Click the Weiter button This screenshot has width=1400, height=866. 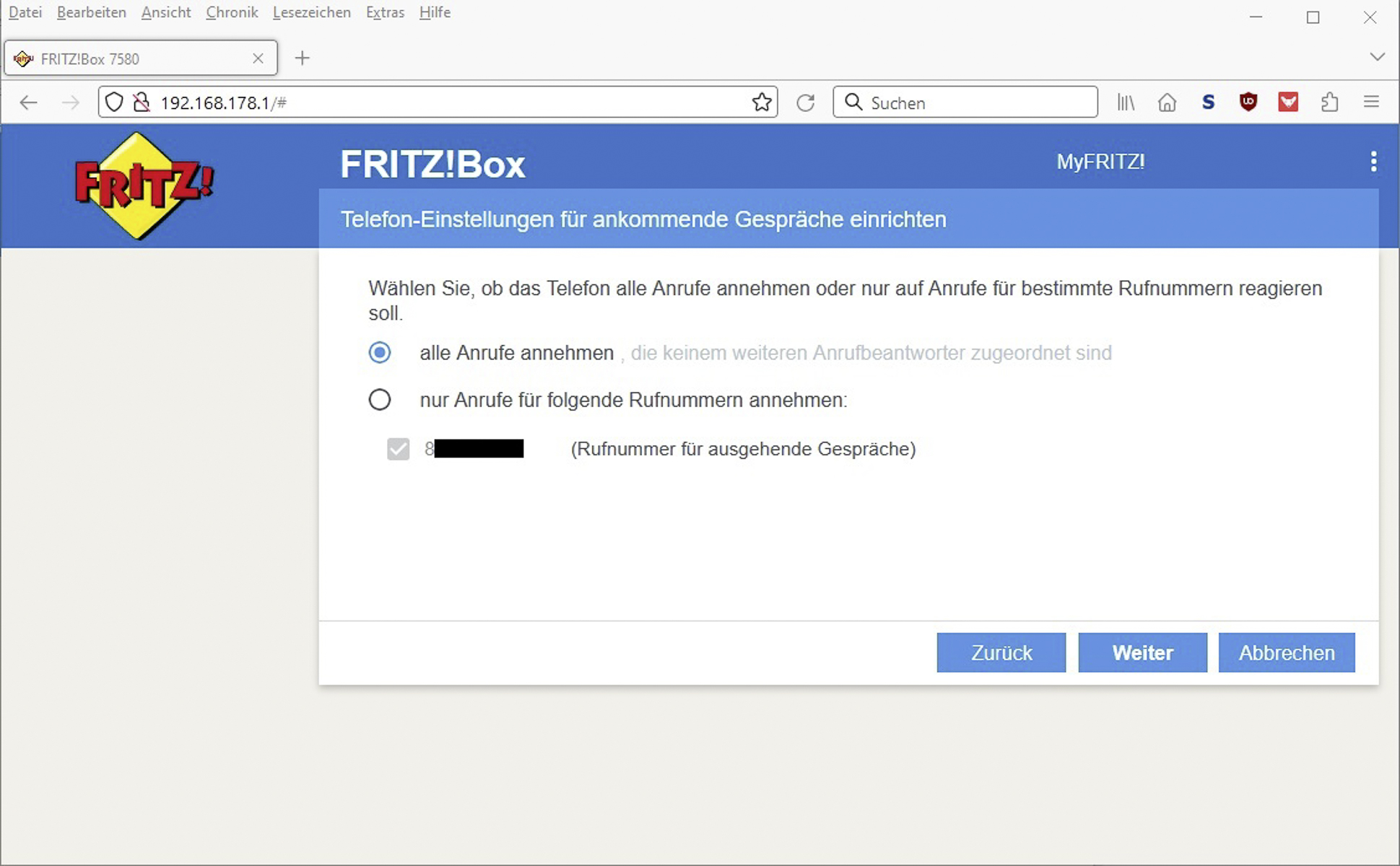pyautogui.click(x=1143, y=652)
